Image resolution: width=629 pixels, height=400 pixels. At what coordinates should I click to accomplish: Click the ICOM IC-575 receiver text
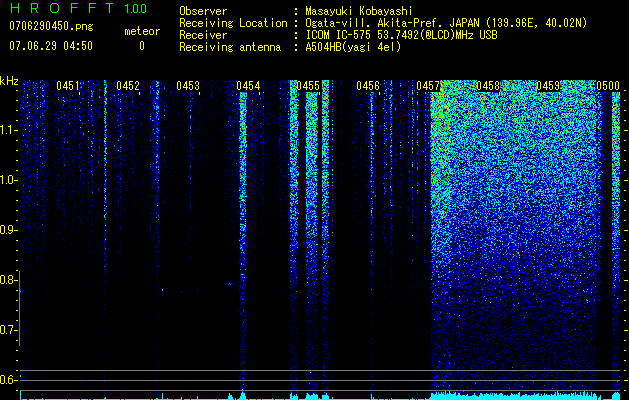[x=401, y=35]
